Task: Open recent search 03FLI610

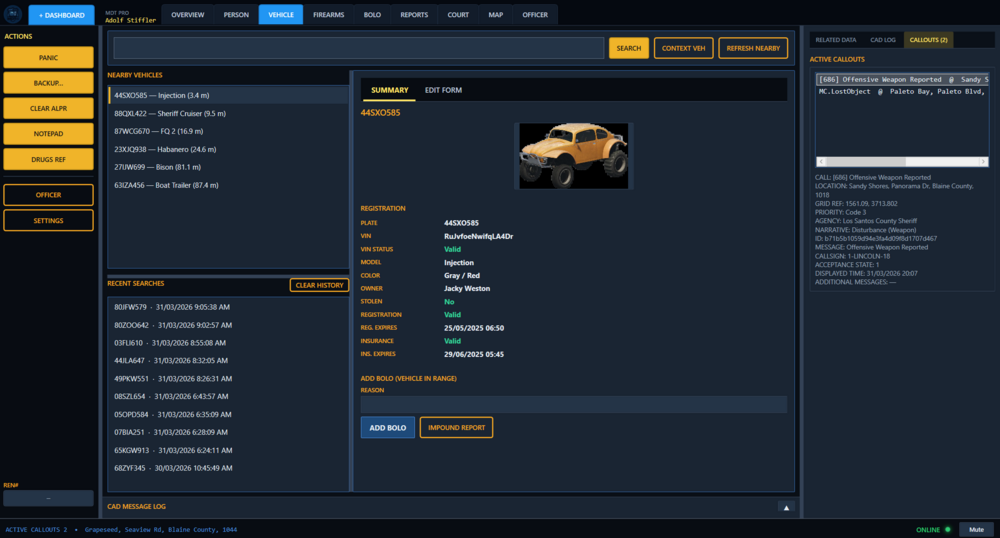Action: (x=228, y=343)
